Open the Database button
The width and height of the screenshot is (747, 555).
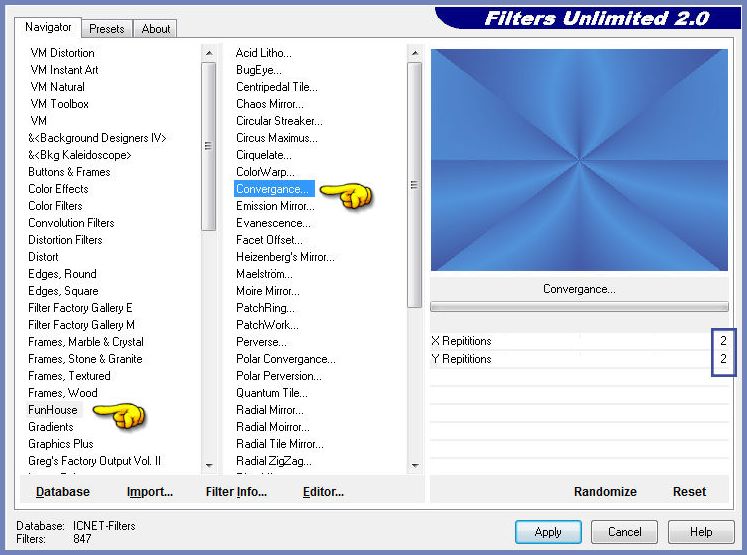click(x=63, y=492)
